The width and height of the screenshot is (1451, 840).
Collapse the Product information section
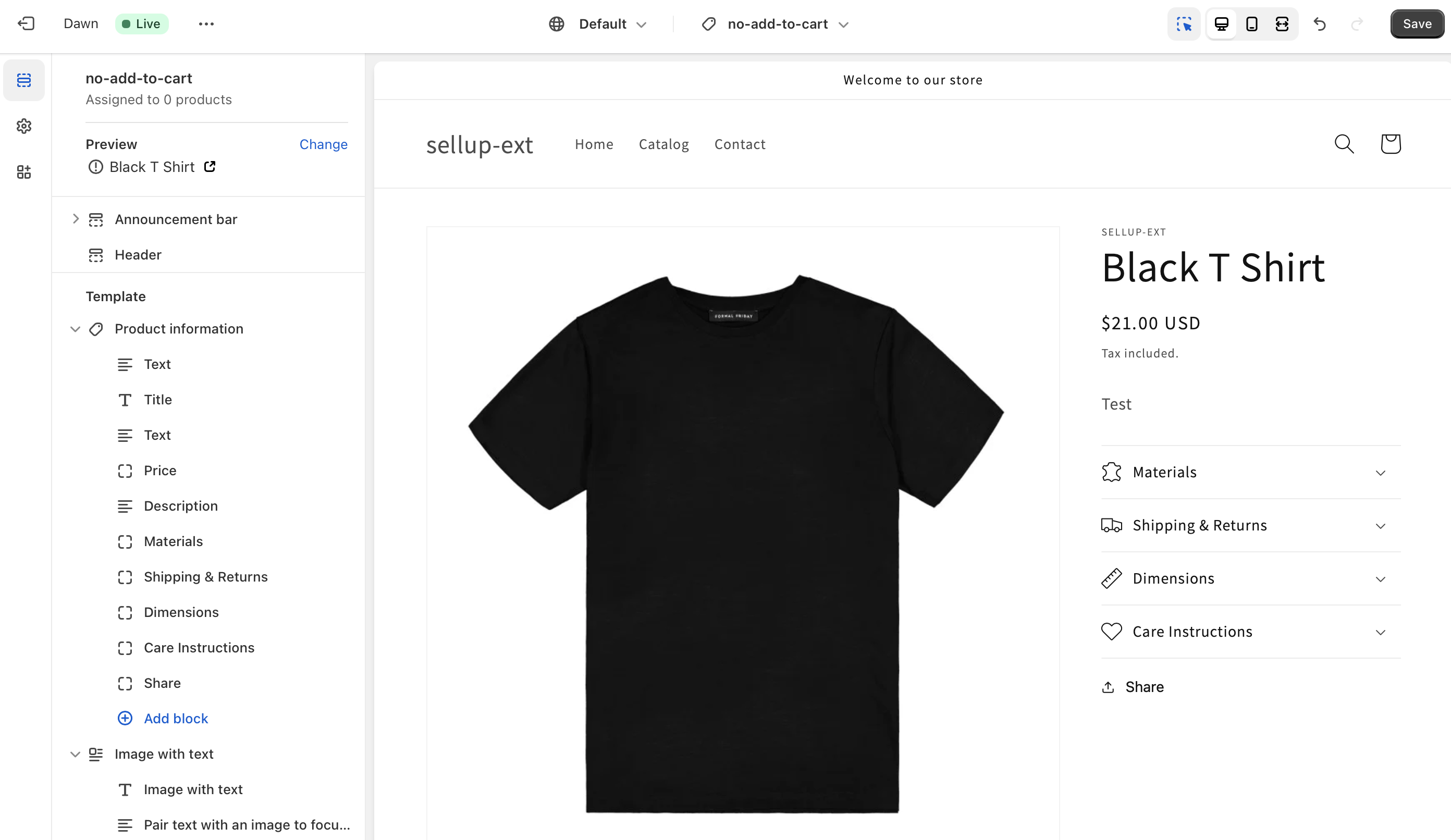76,329
